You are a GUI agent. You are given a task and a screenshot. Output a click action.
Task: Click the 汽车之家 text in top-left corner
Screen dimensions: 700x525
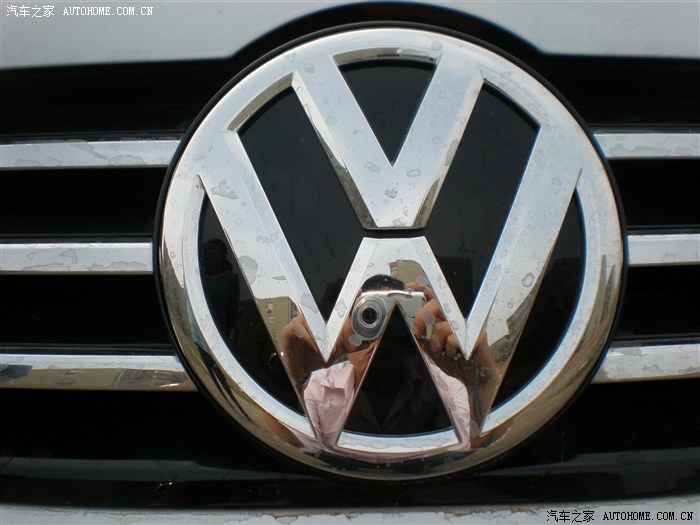pos(30,11)
